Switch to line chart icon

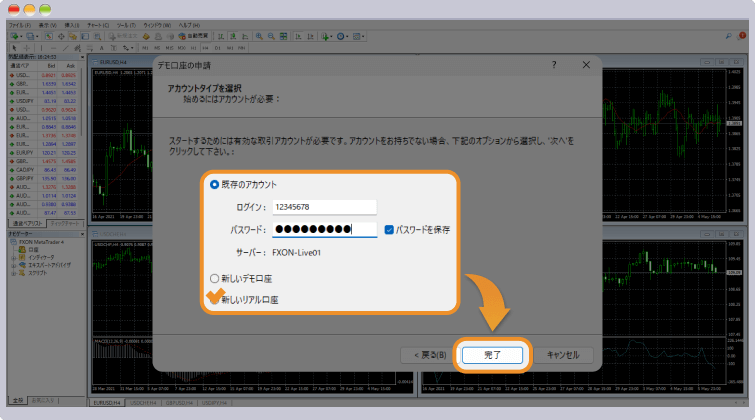(245, 36)
